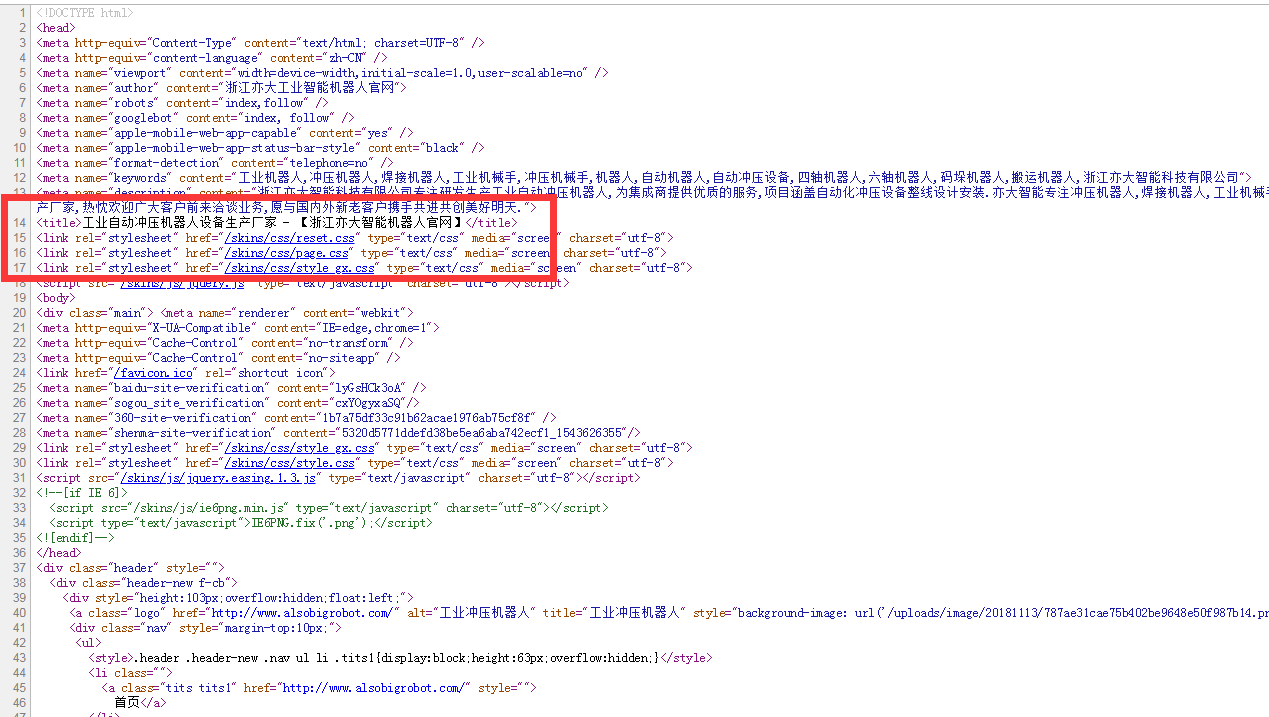Click line number 38 in the gutter
1269x717 pixels.
point(20,583)
